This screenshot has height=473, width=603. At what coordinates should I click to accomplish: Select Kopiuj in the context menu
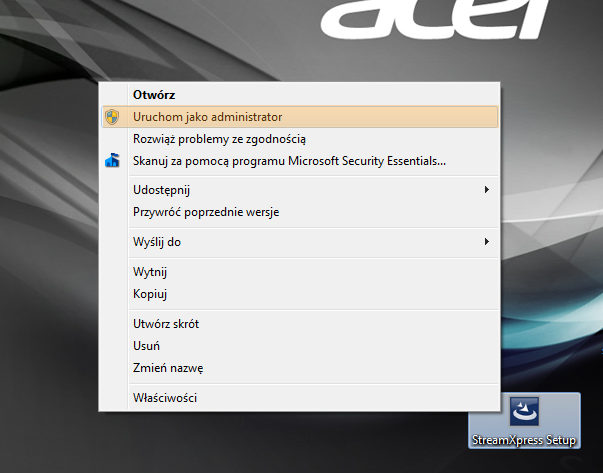coord(300,294)
